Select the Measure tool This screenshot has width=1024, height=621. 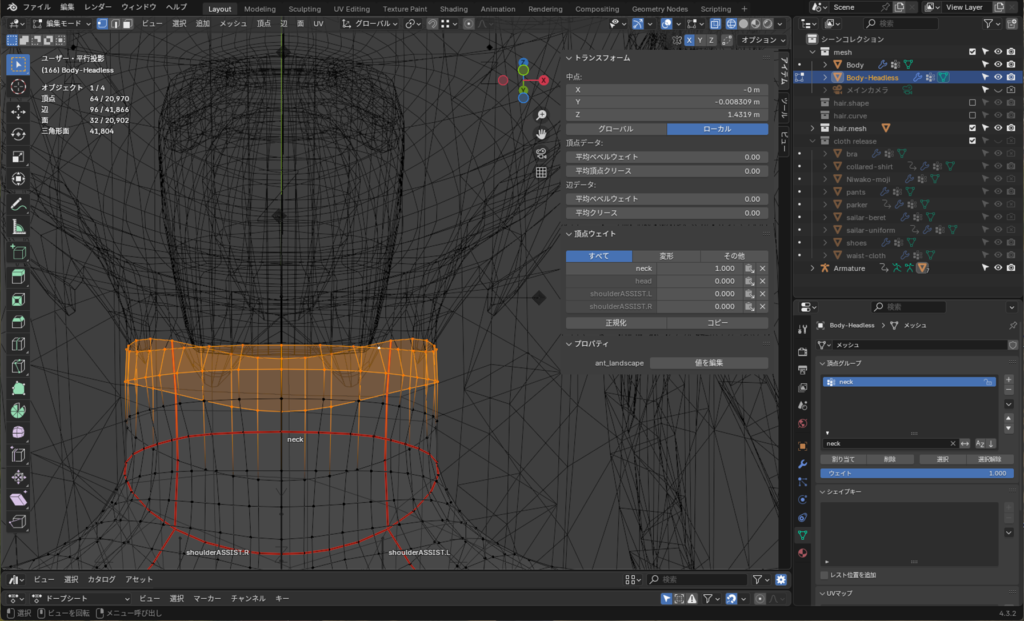tap(18, 227)
